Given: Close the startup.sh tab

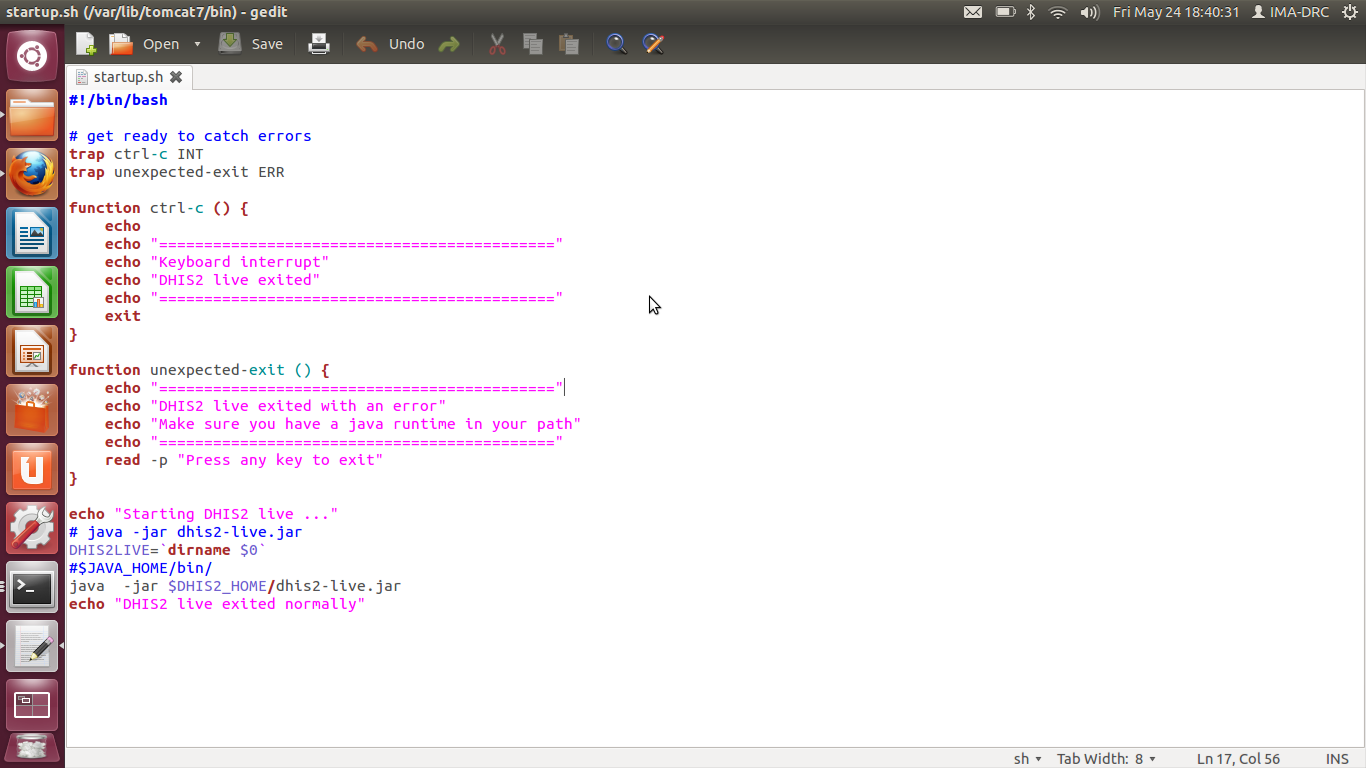Looking at the screenshot, I should click(176, 77).
